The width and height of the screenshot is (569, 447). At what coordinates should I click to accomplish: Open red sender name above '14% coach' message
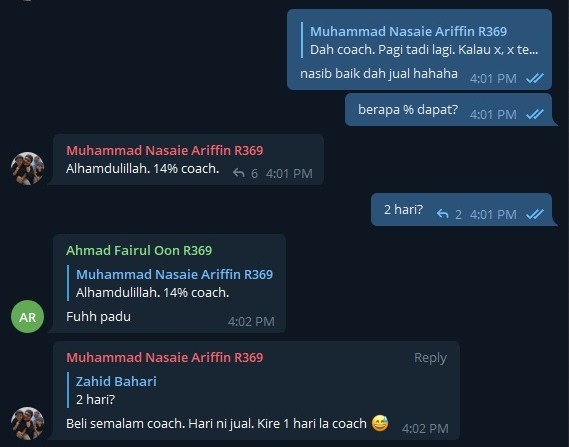tap(165, 150)
